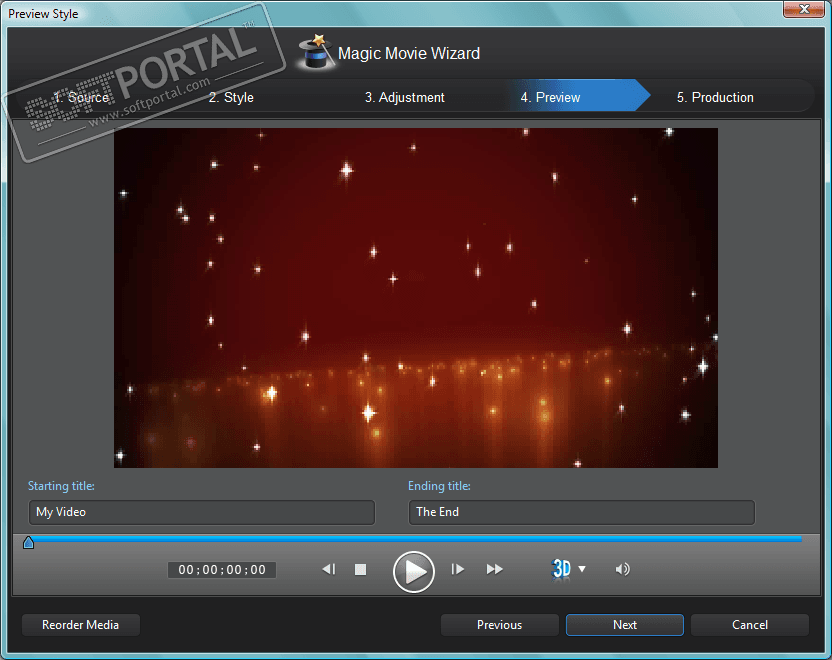Click the blue preview progress bar

pos(417,539)
